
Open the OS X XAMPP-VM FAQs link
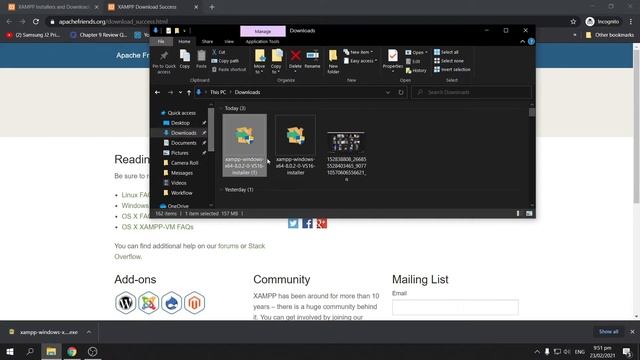(x=158, y=227)
